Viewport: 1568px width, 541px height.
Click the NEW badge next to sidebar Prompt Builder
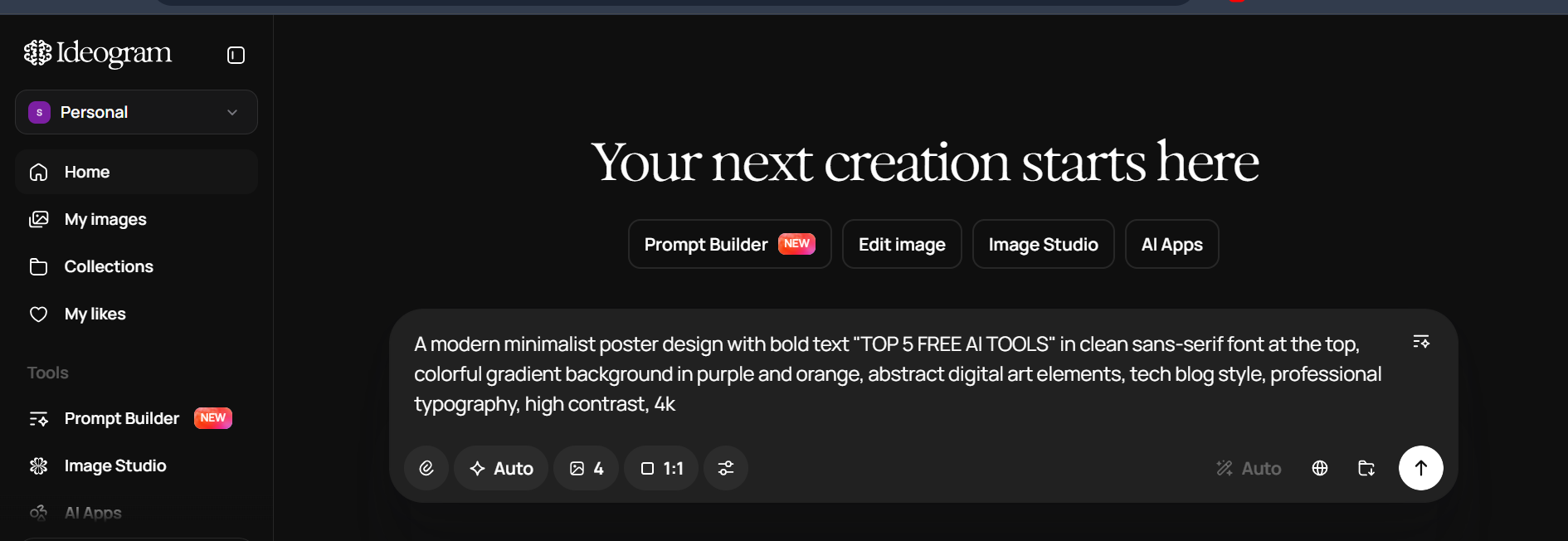point(213,418)
